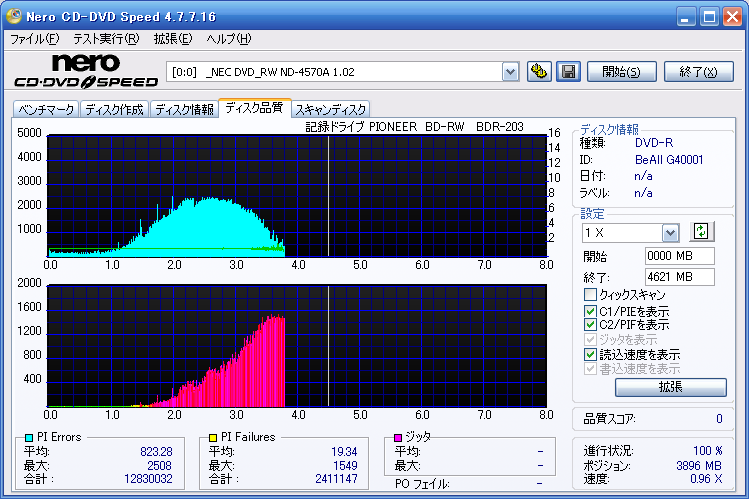Open the ヘルプ(H) menu
Screen dimensions: 749x499
click(229, 39)
